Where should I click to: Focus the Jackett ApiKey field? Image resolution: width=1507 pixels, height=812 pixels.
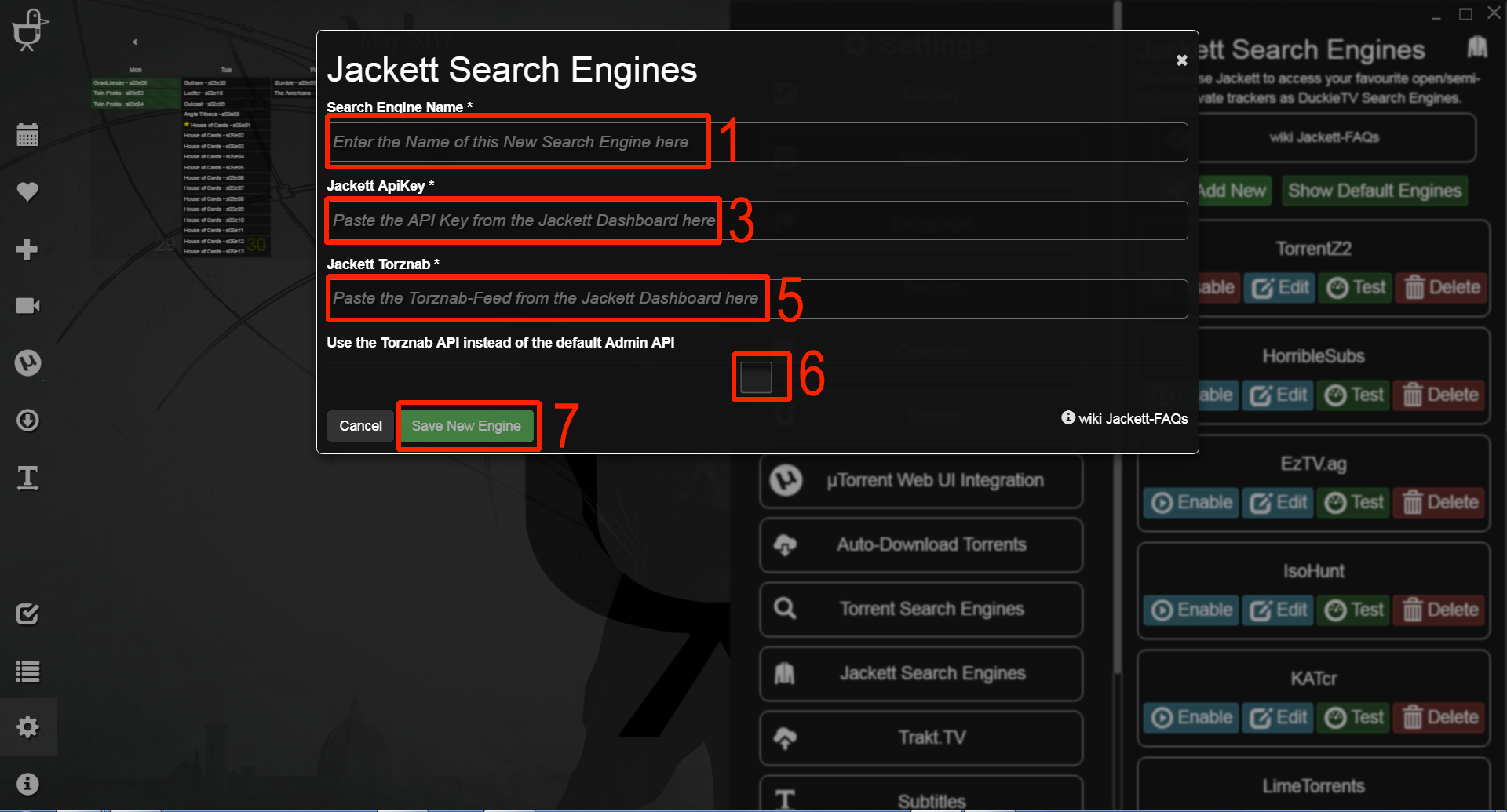(757, 220)
